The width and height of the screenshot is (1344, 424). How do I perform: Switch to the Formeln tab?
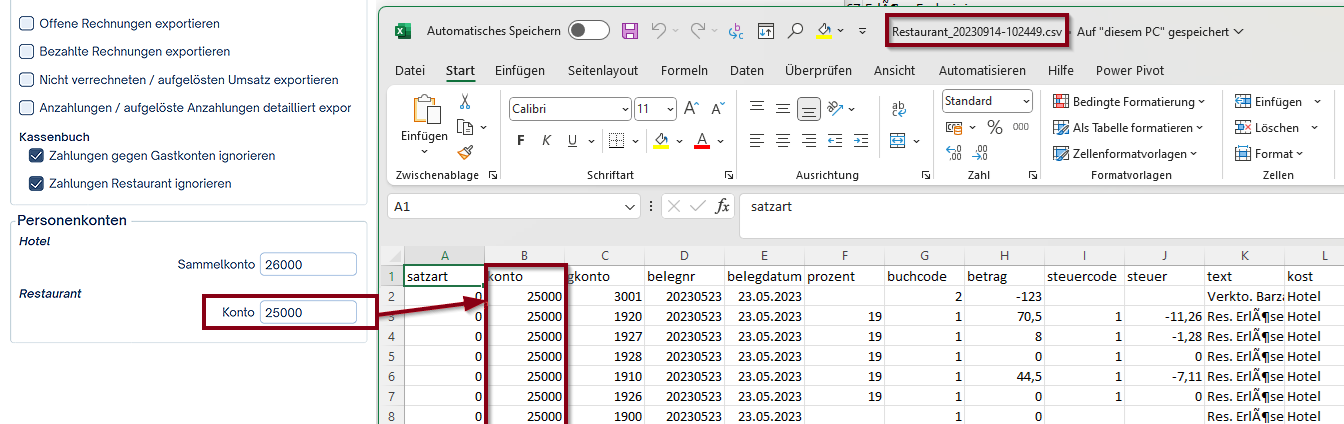click(x=684, y=70)
